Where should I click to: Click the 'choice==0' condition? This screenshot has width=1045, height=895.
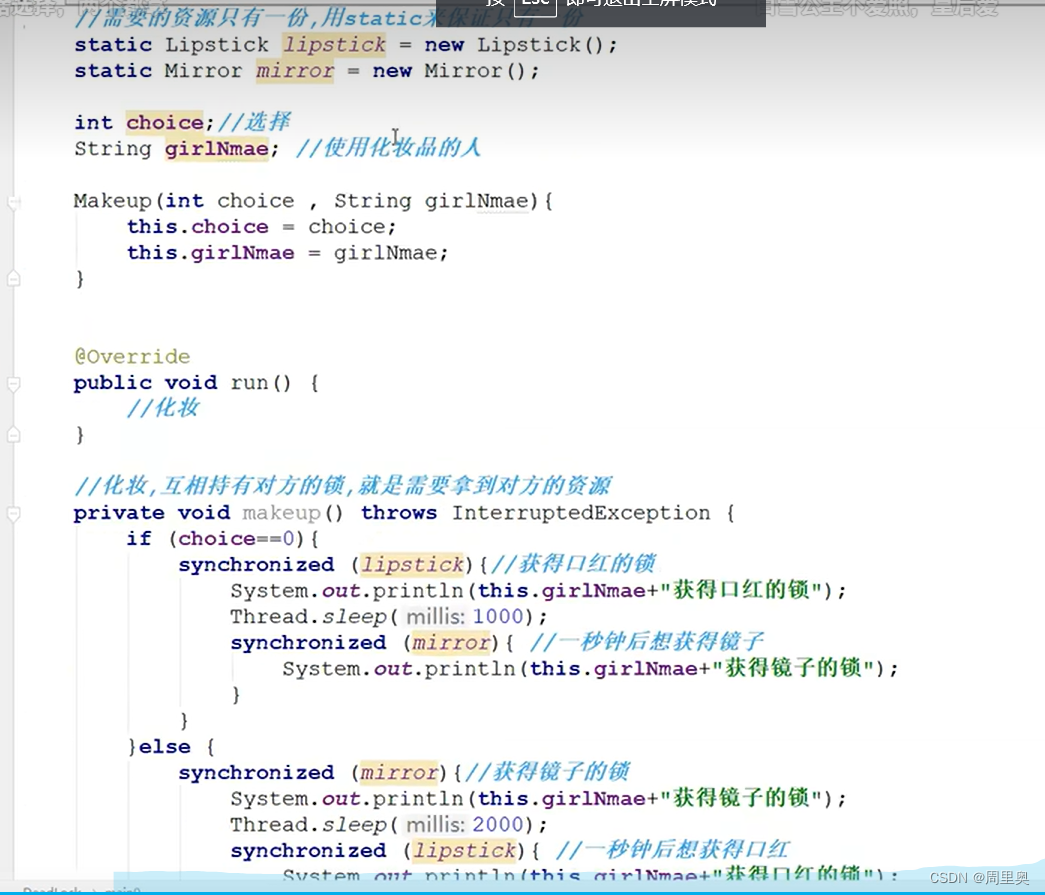click(236, 538)
